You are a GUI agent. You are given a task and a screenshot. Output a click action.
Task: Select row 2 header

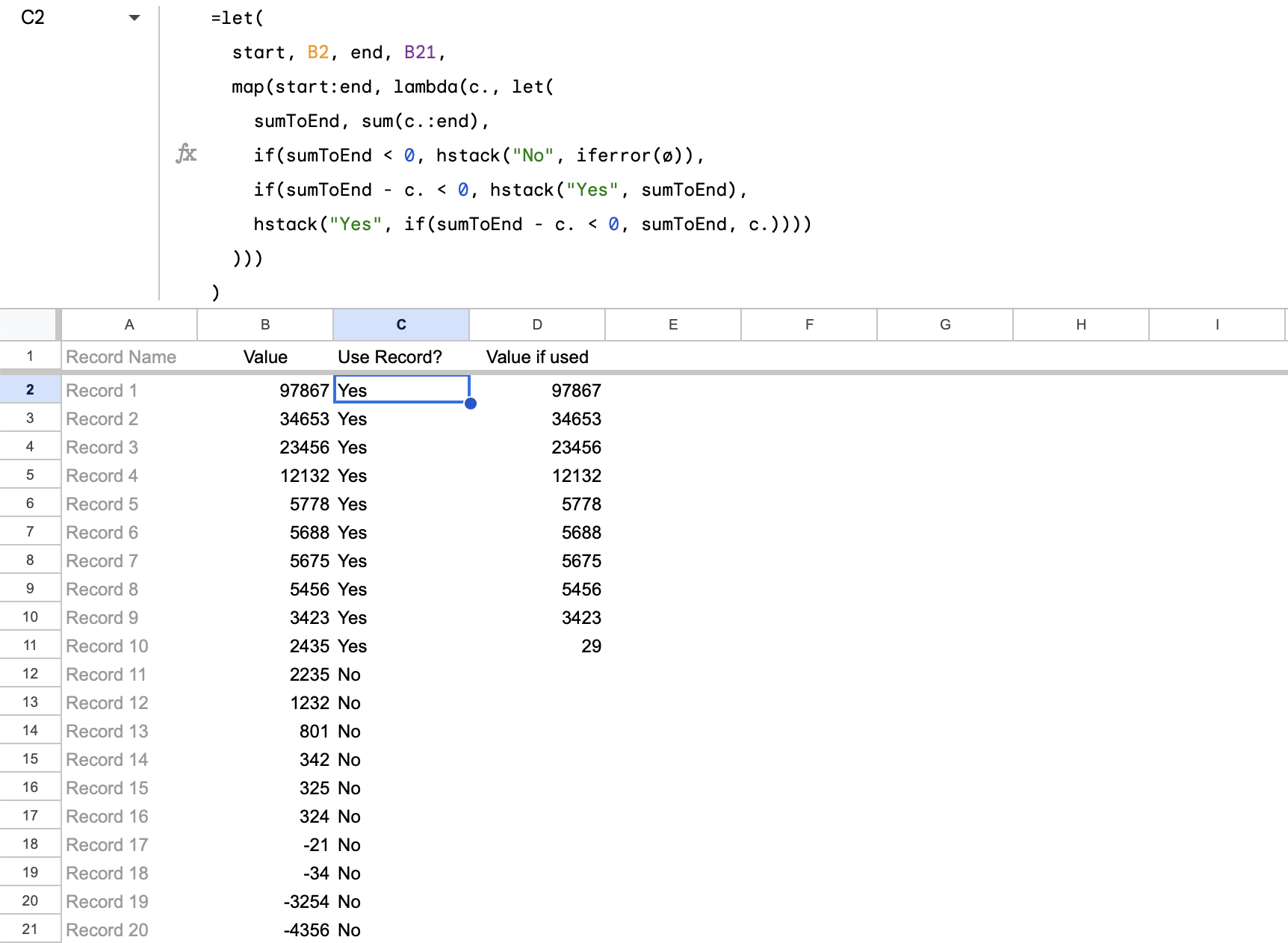(x=30, y=389)
